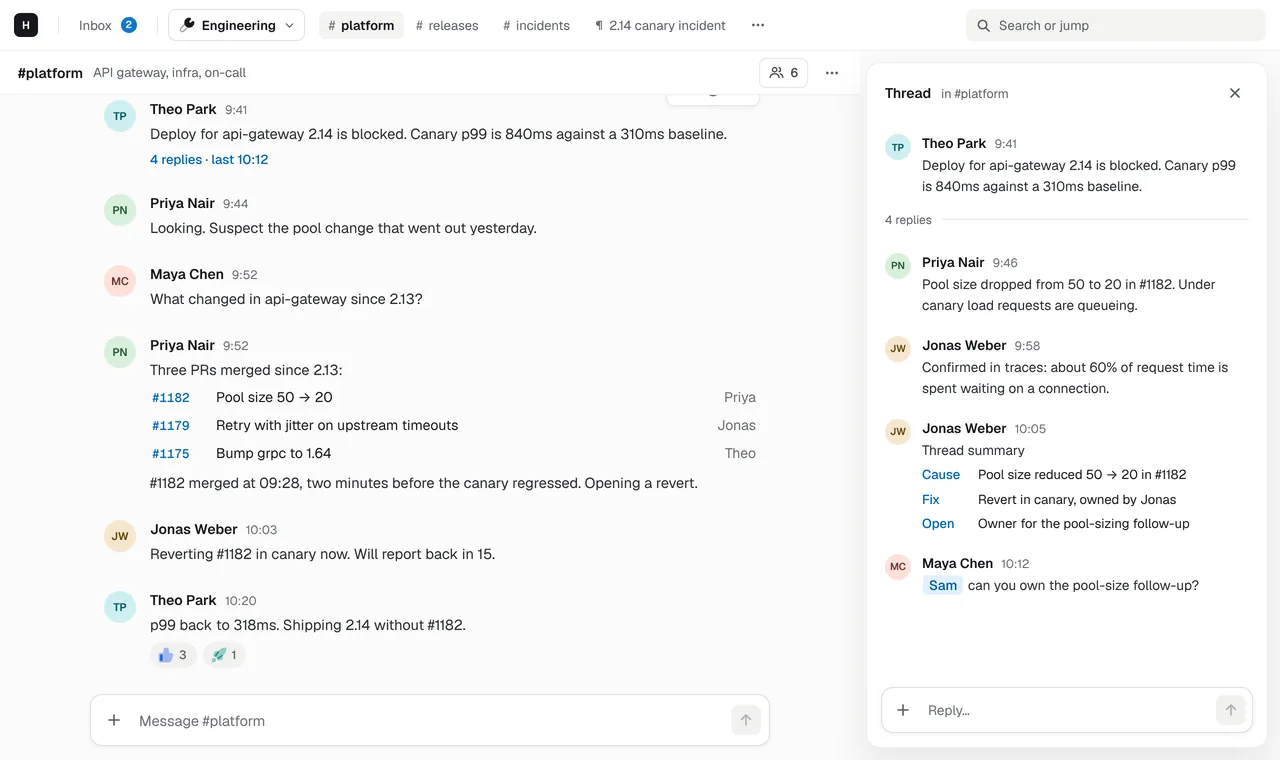Click Theo Park's avatar at 10:20 message
1280x760 pixels.
(x=120, y=607)
